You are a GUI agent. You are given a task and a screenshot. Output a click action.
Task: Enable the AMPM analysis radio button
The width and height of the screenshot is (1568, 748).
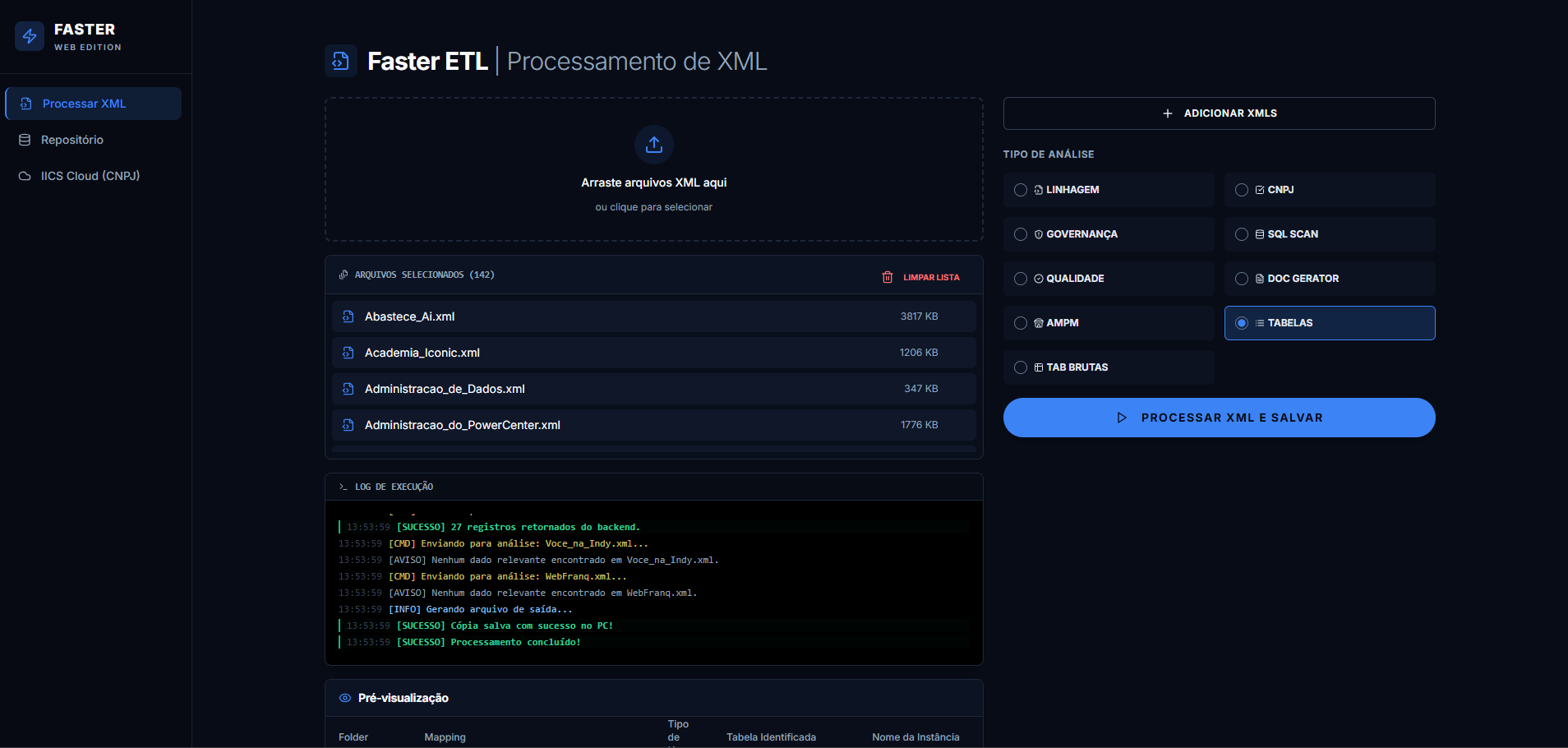coord(1021,323)
